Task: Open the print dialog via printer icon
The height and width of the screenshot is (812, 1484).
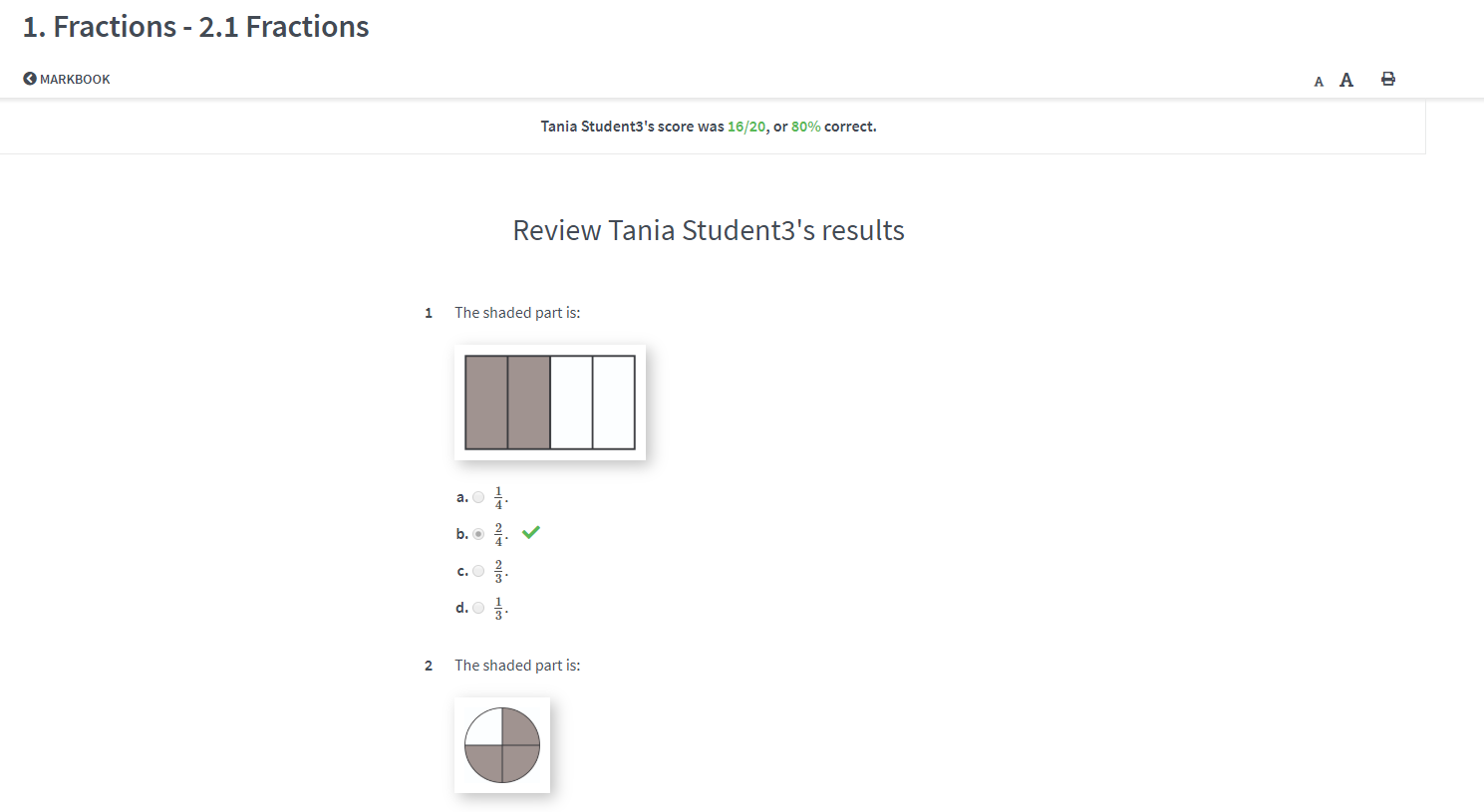Action: (1387, 78)
